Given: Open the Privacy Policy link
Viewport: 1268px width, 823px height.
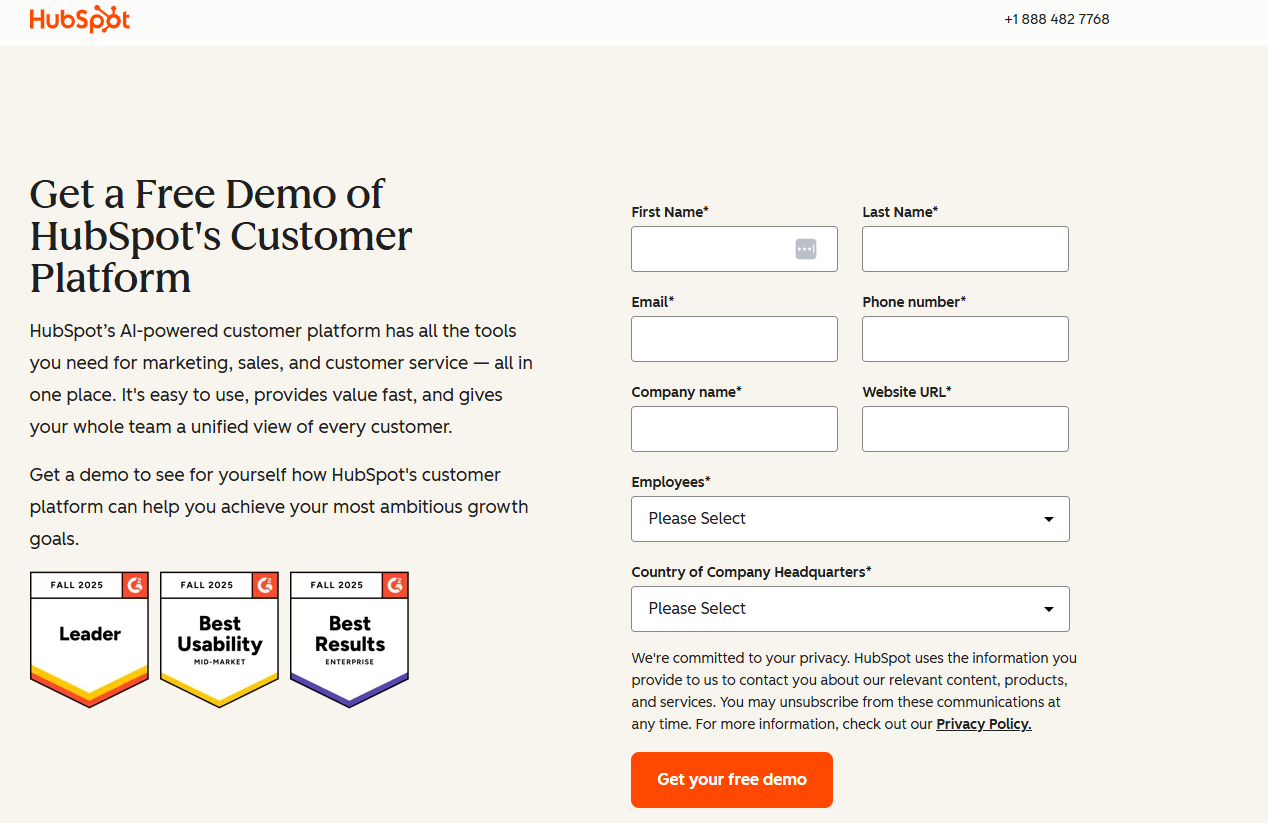Looking at the screenshot, I should coord(983,724).
